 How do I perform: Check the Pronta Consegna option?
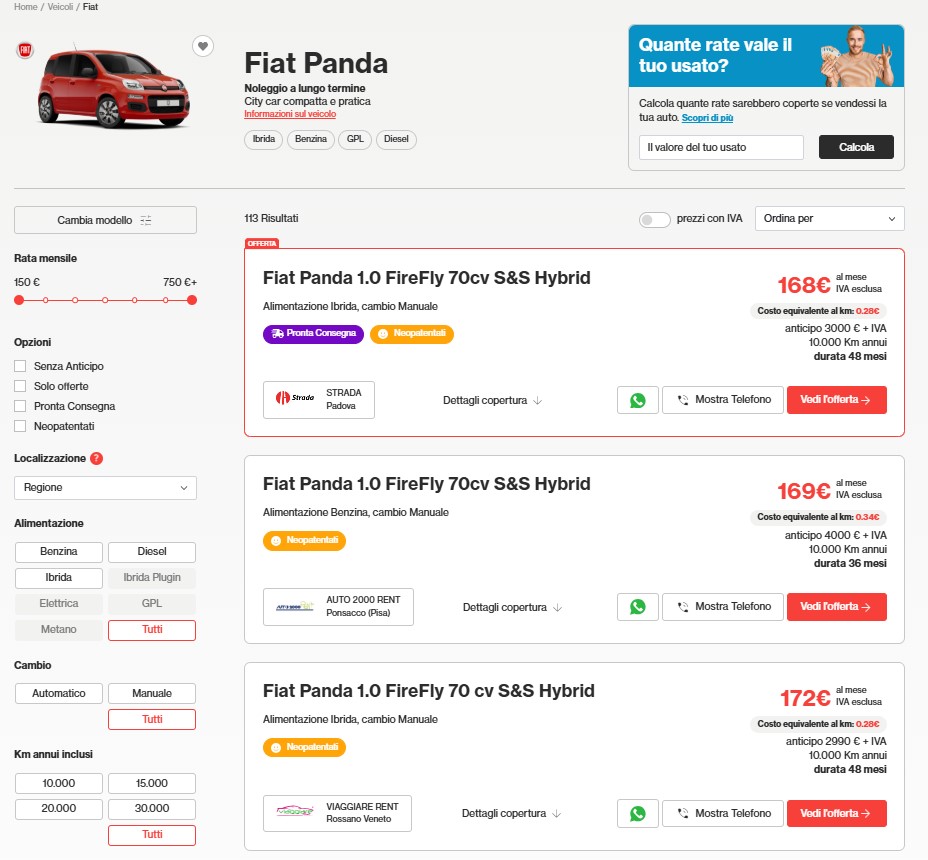pos(20,406)
